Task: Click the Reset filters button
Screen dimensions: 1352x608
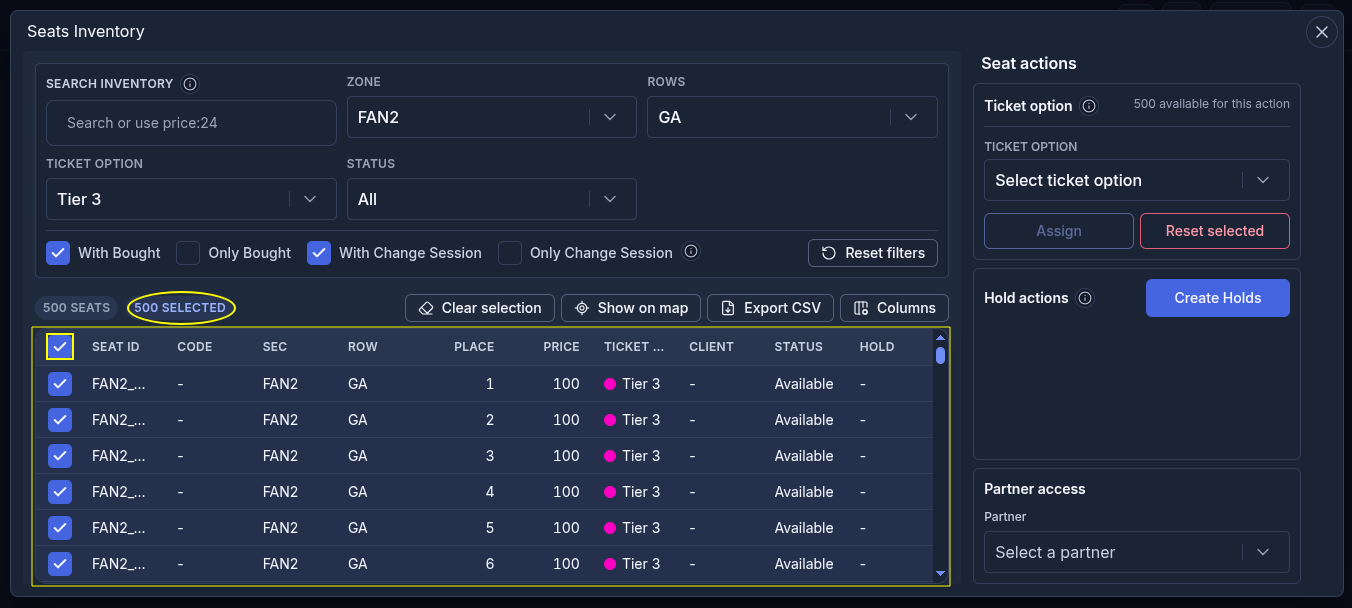Action: [x=873, y=253]
